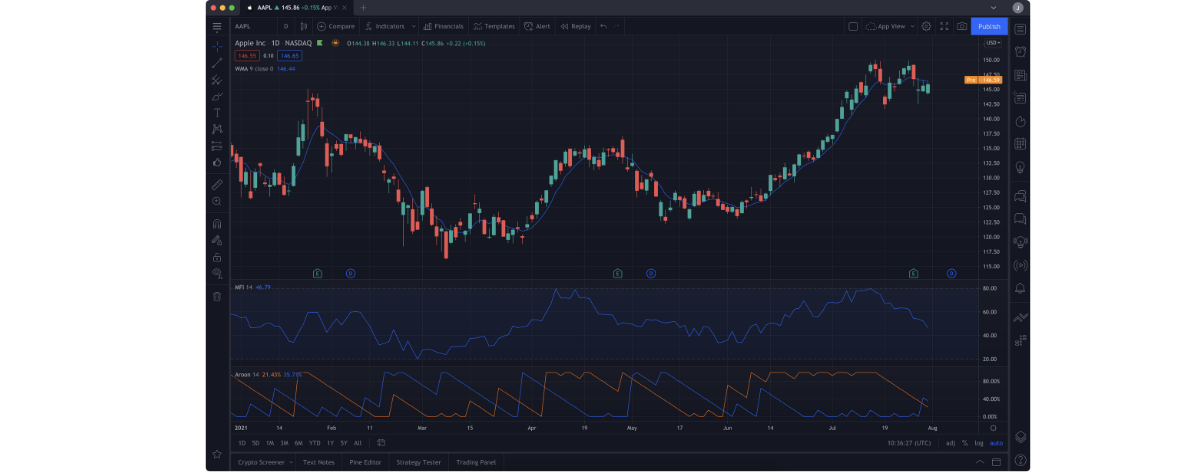This screenshot has height=472, width=1181.
Task: Toggle auto scale
Action: click(x=996, y=443)
